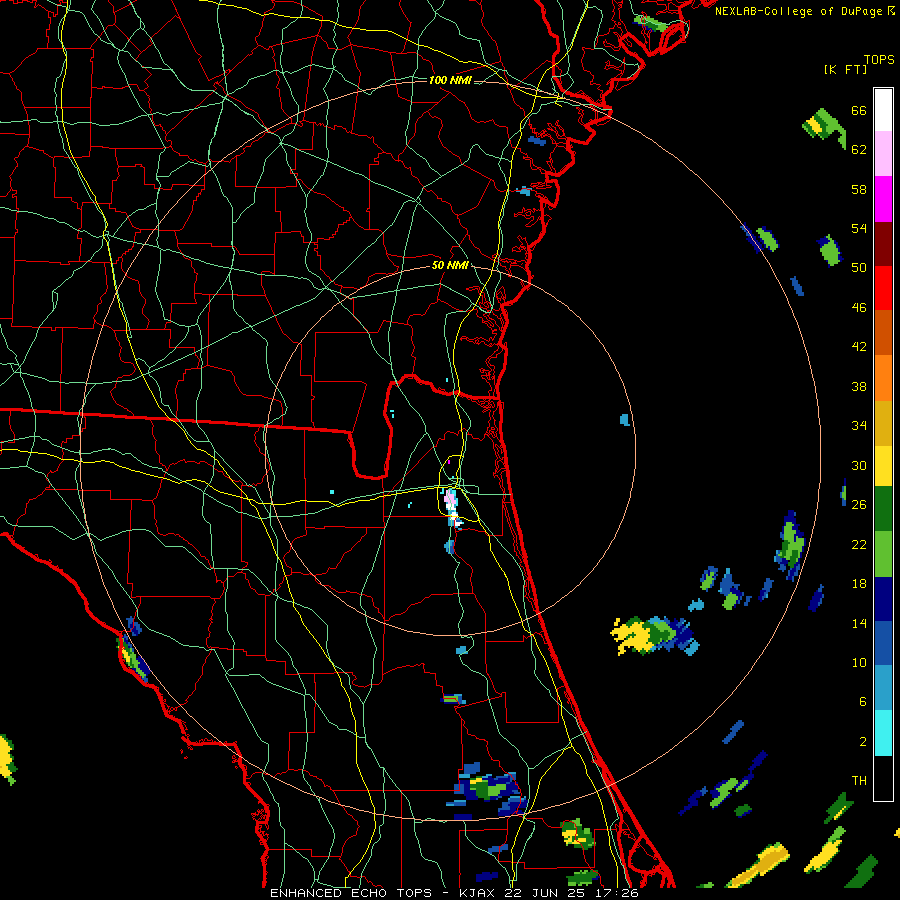The height and width of the screenshot is (900, 900).
Task: Click the 18 legend value
Action: point(859,584)
